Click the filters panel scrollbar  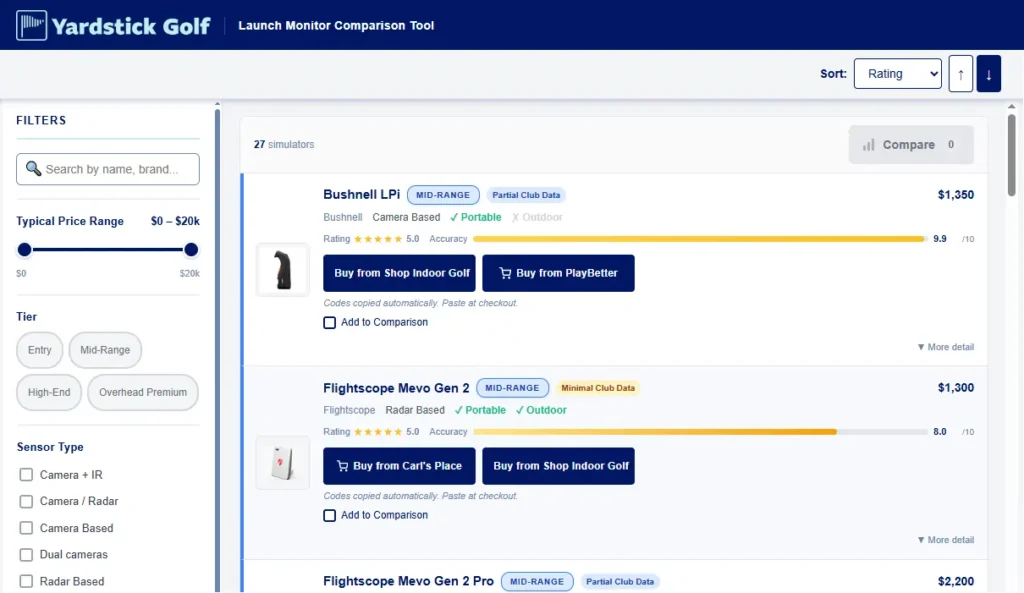click(217, 349)
